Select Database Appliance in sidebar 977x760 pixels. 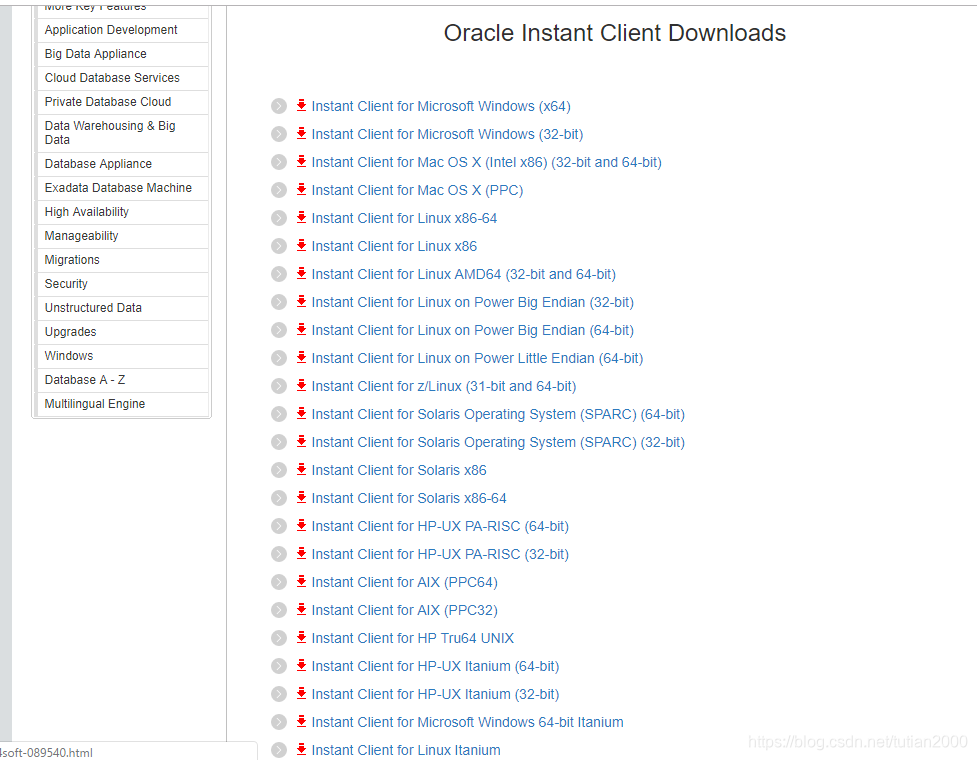pos(123,164)
